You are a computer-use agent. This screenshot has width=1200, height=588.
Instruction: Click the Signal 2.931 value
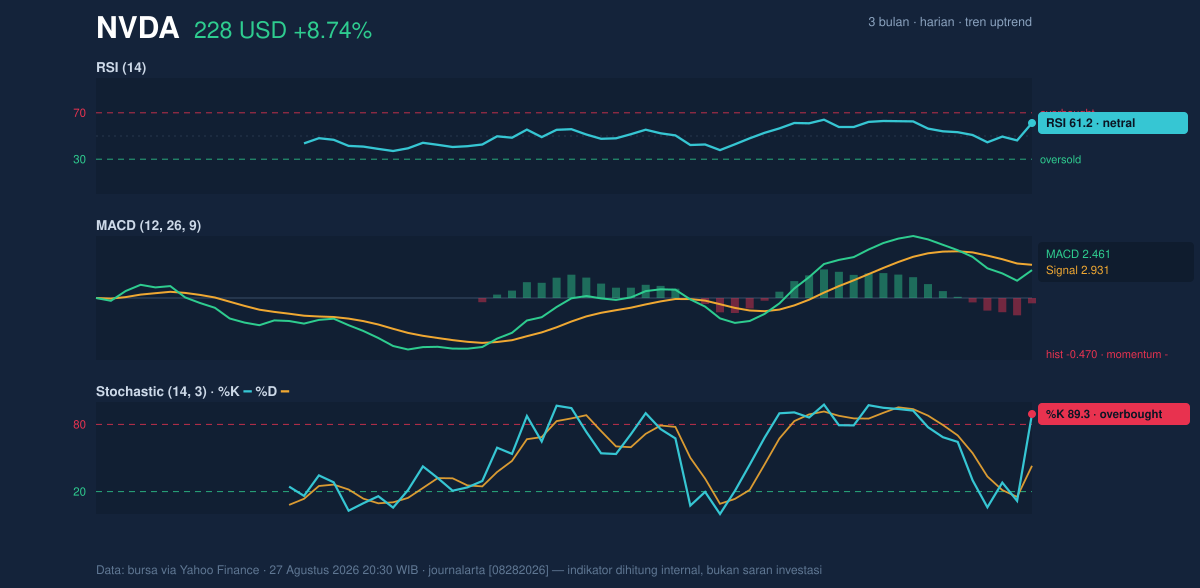pyautogui.click(x=1078, y=270)
